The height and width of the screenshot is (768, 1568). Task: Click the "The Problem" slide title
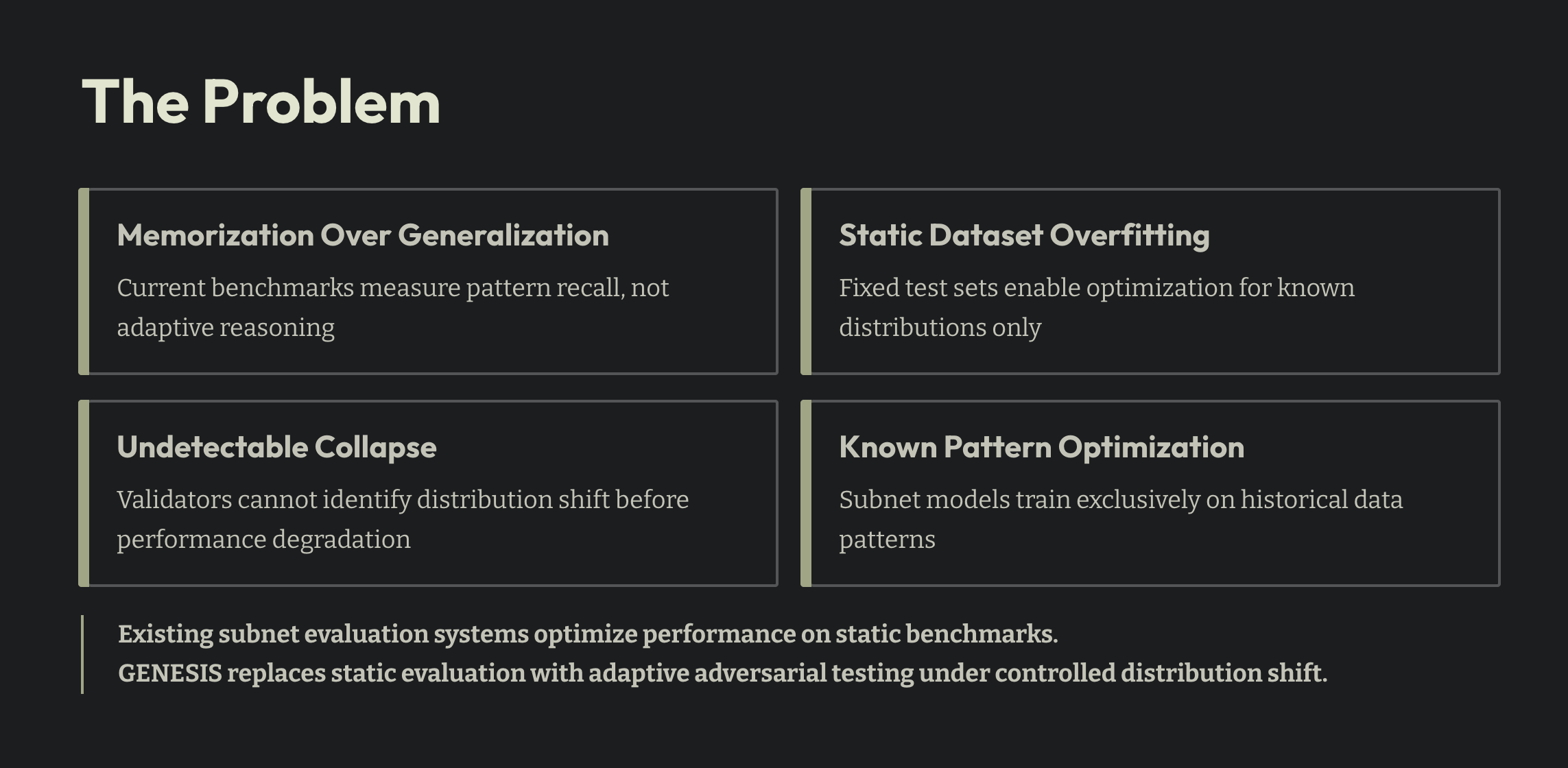(261, 102)
